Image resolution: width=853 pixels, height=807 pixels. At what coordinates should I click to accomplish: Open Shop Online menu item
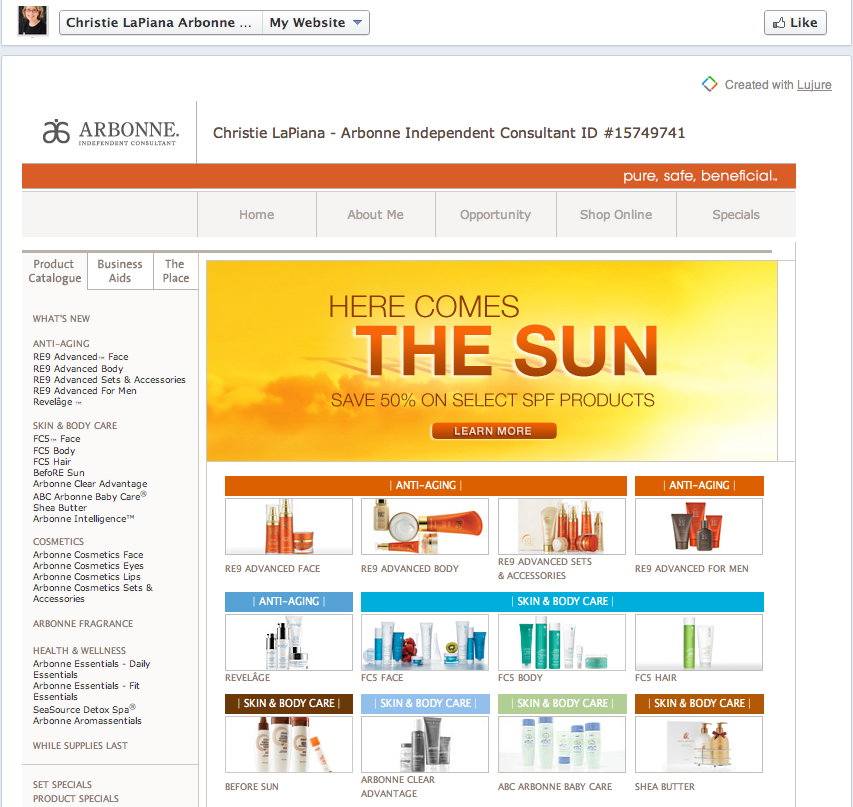[x=616, y=214]
